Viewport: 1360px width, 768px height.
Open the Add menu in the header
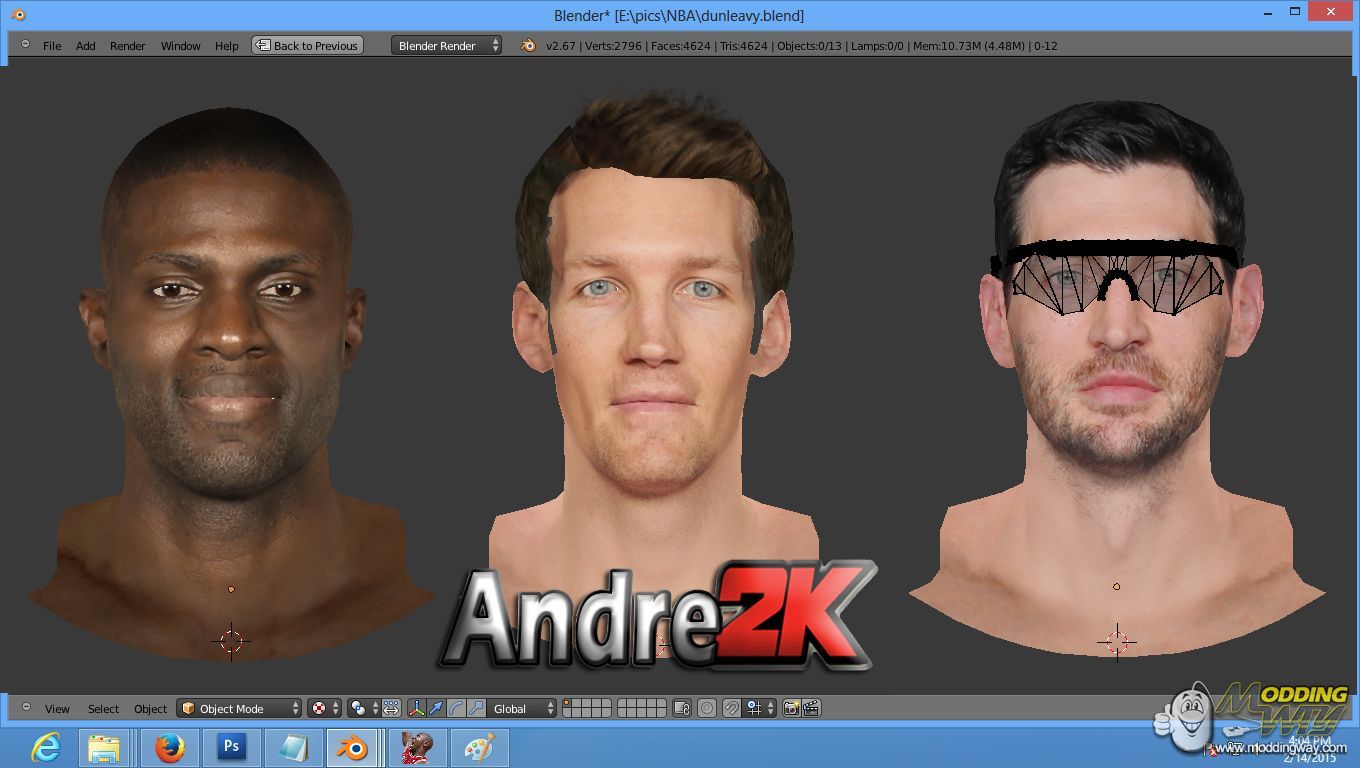click(86, 45)
